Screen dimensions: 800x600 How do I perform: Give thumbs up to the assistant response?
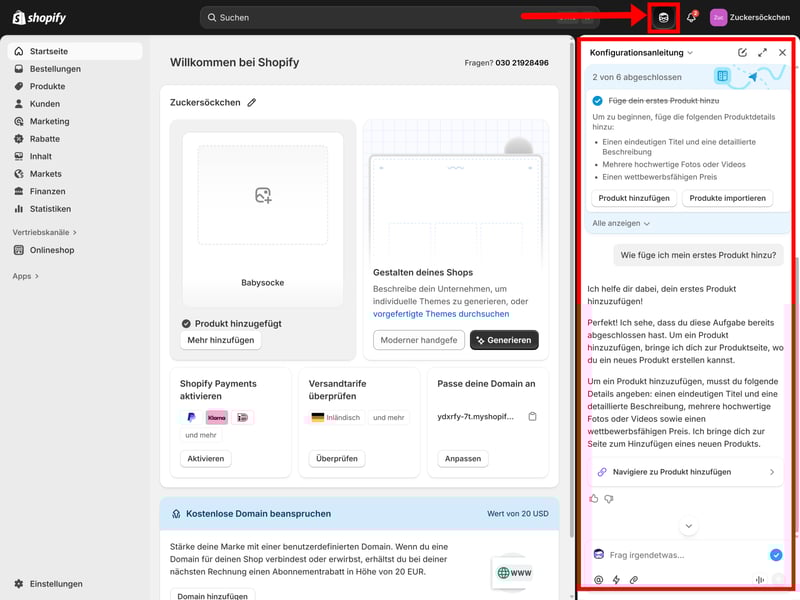(594, 498)
